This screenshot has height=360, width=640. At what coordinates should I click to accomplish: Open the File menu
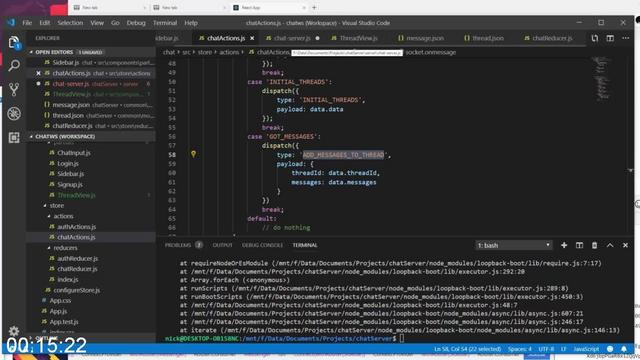click(x=27, y=23)
